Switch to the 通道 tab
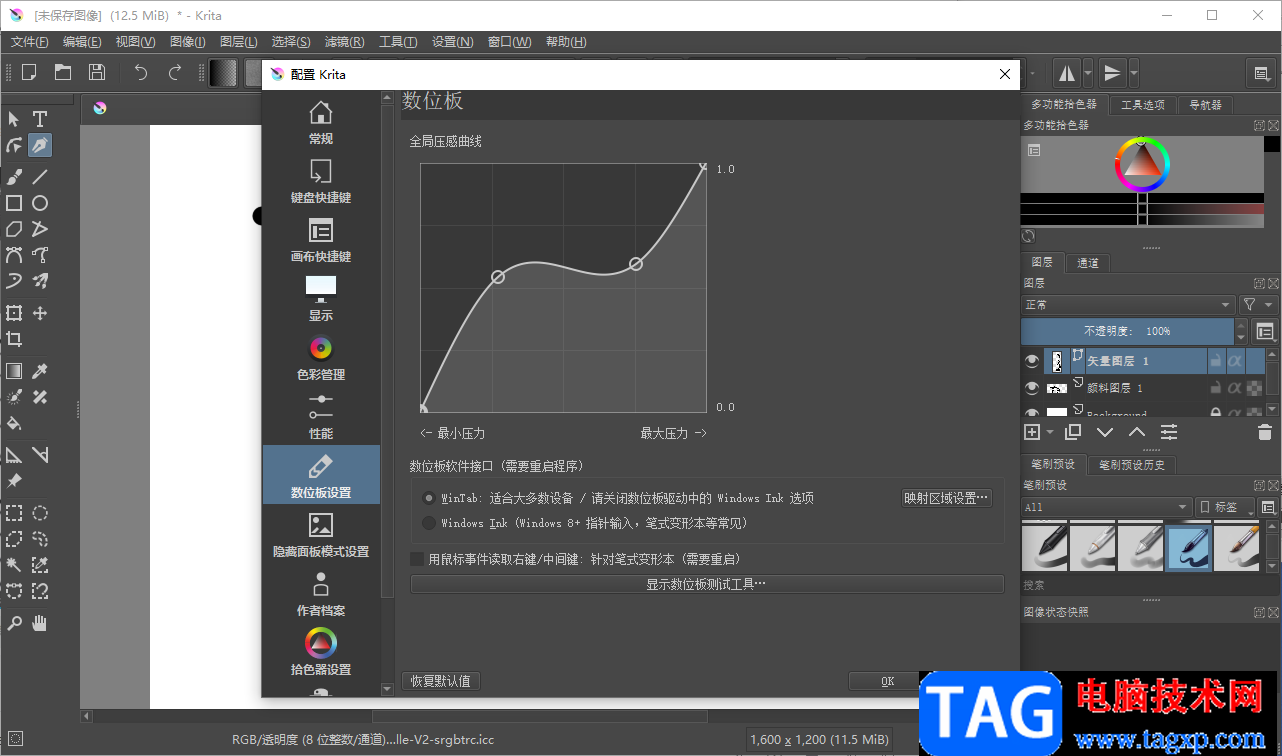 point(1088,263)
